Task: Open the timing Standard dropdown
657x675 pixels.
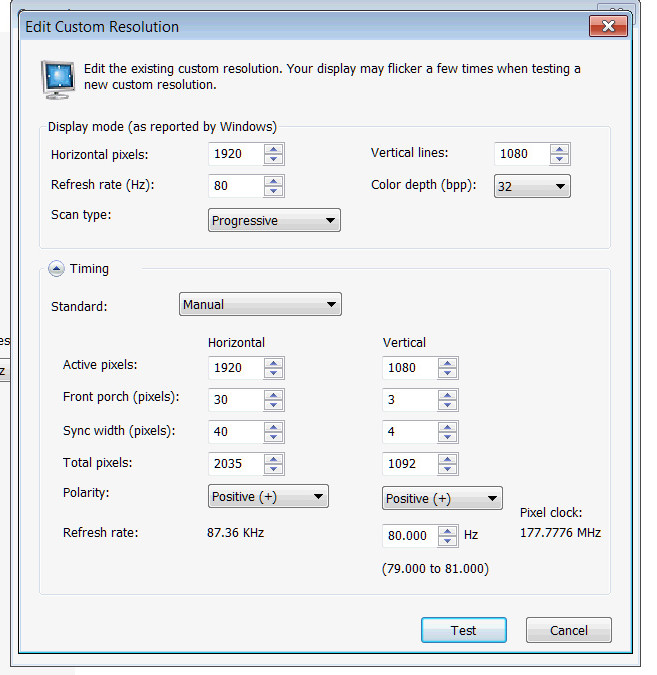Action: point(260,304)
